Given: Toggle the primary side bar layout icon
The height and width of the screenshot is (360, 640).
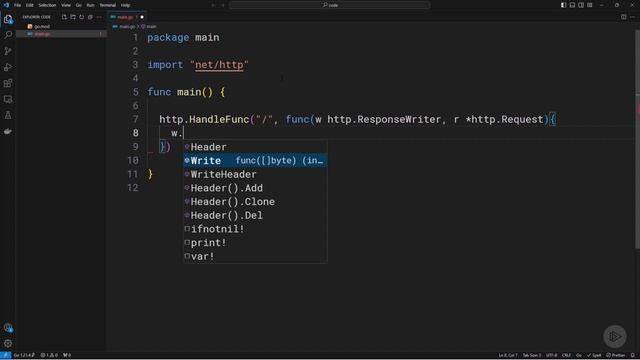Looking at the screenshot, I should [563, 5].
